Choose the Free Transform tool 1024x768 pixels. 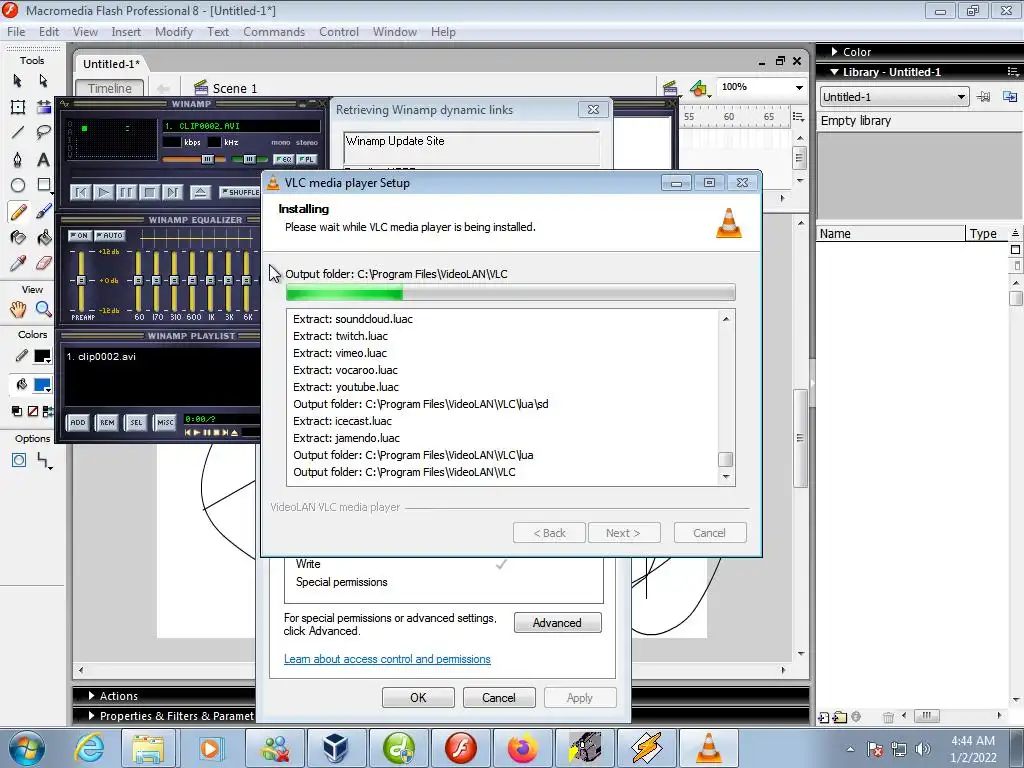point(18,107)
